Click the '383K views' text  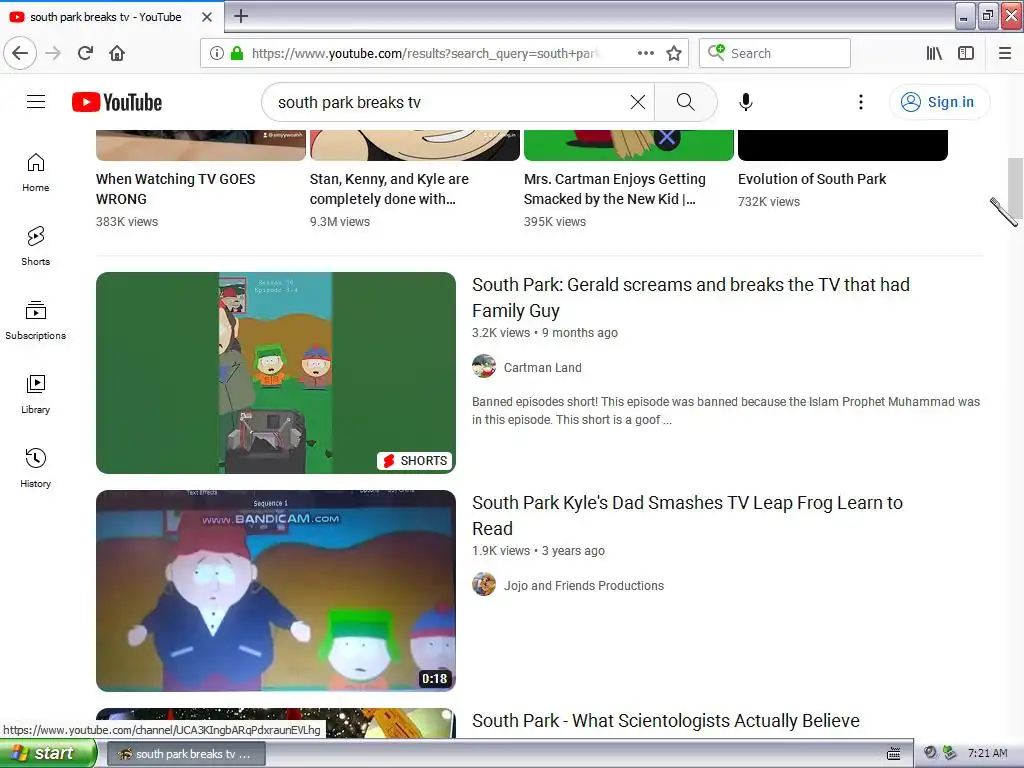click(x=127, y=222)
